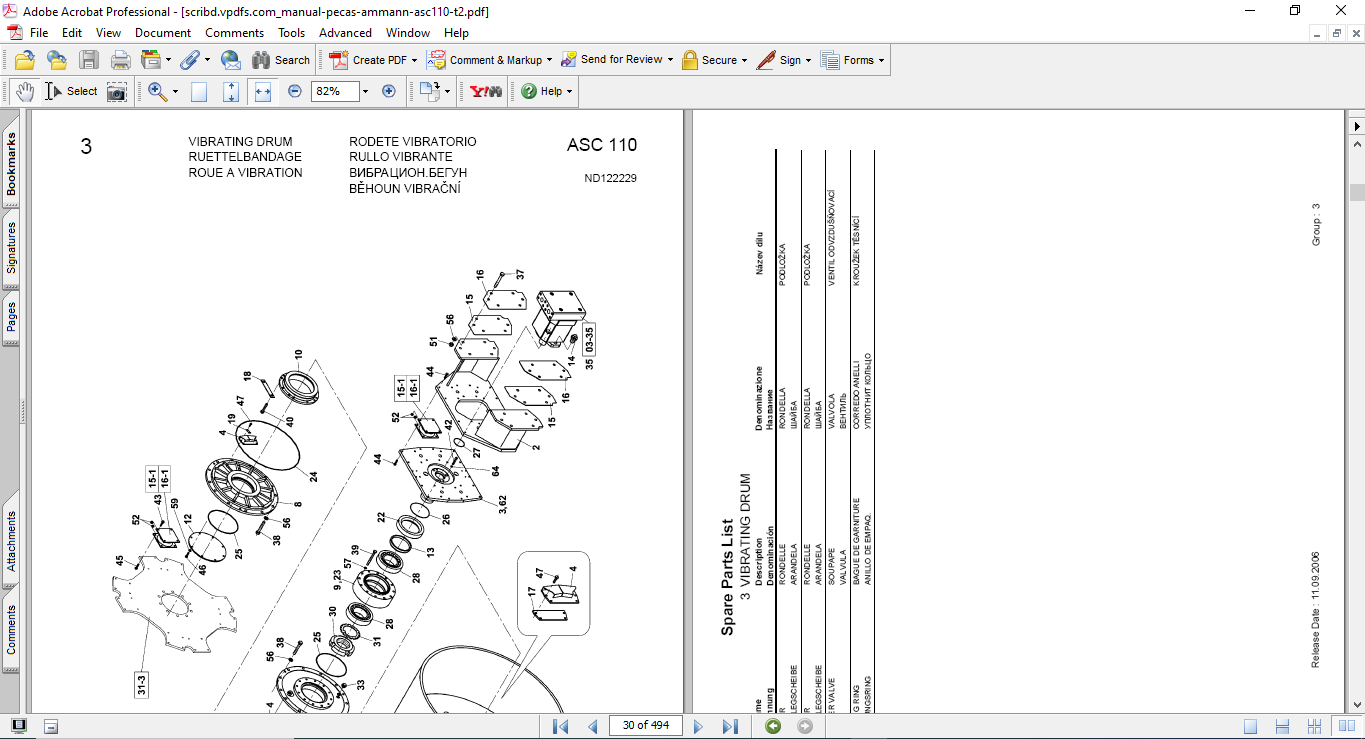Go to the last page

tap(731, 726)
